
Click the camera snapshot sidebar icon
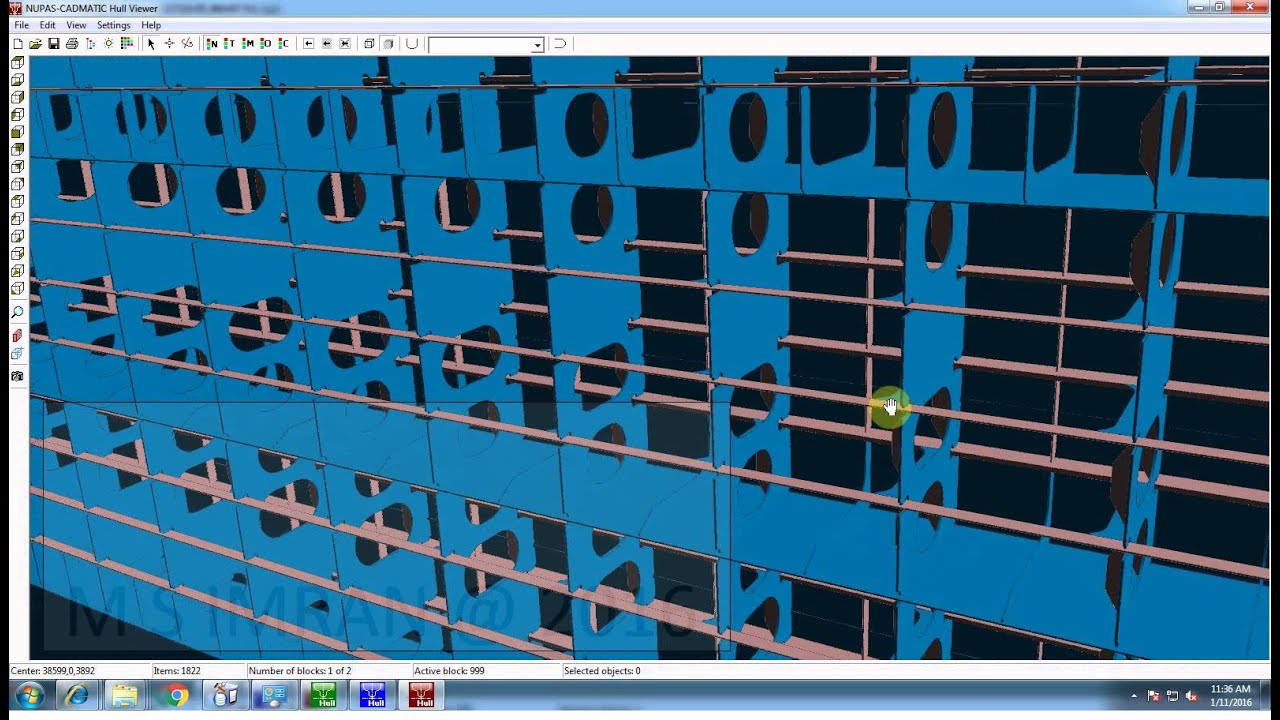[17, 376]
